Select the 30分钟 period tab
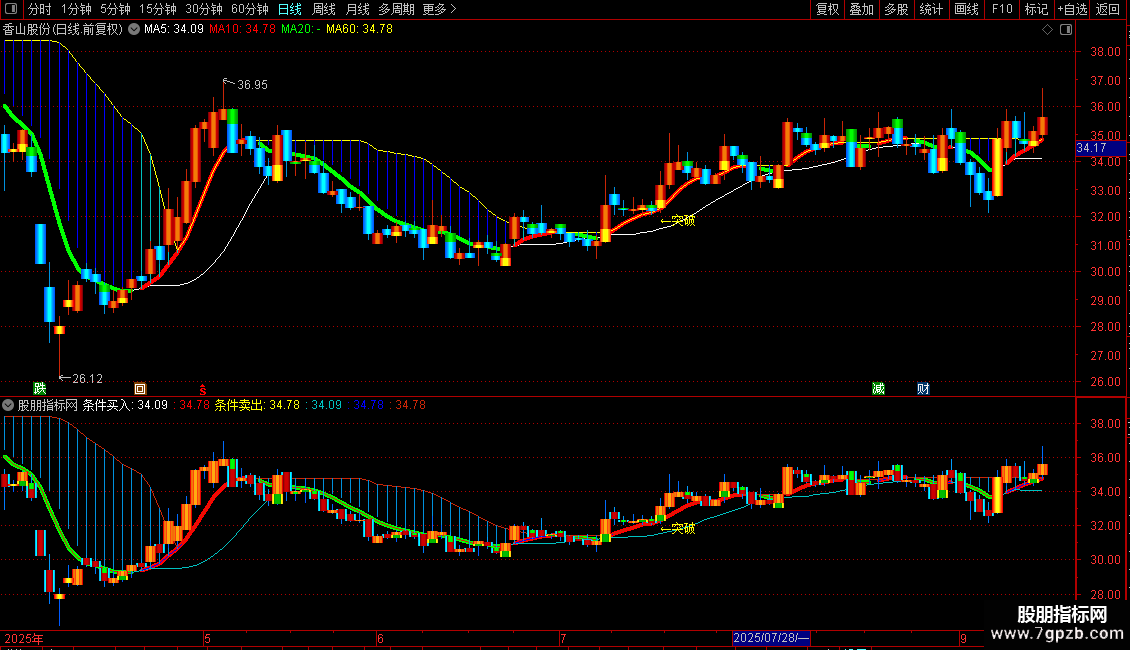Screen dimensions: 1130x650 tap(204, 9)
